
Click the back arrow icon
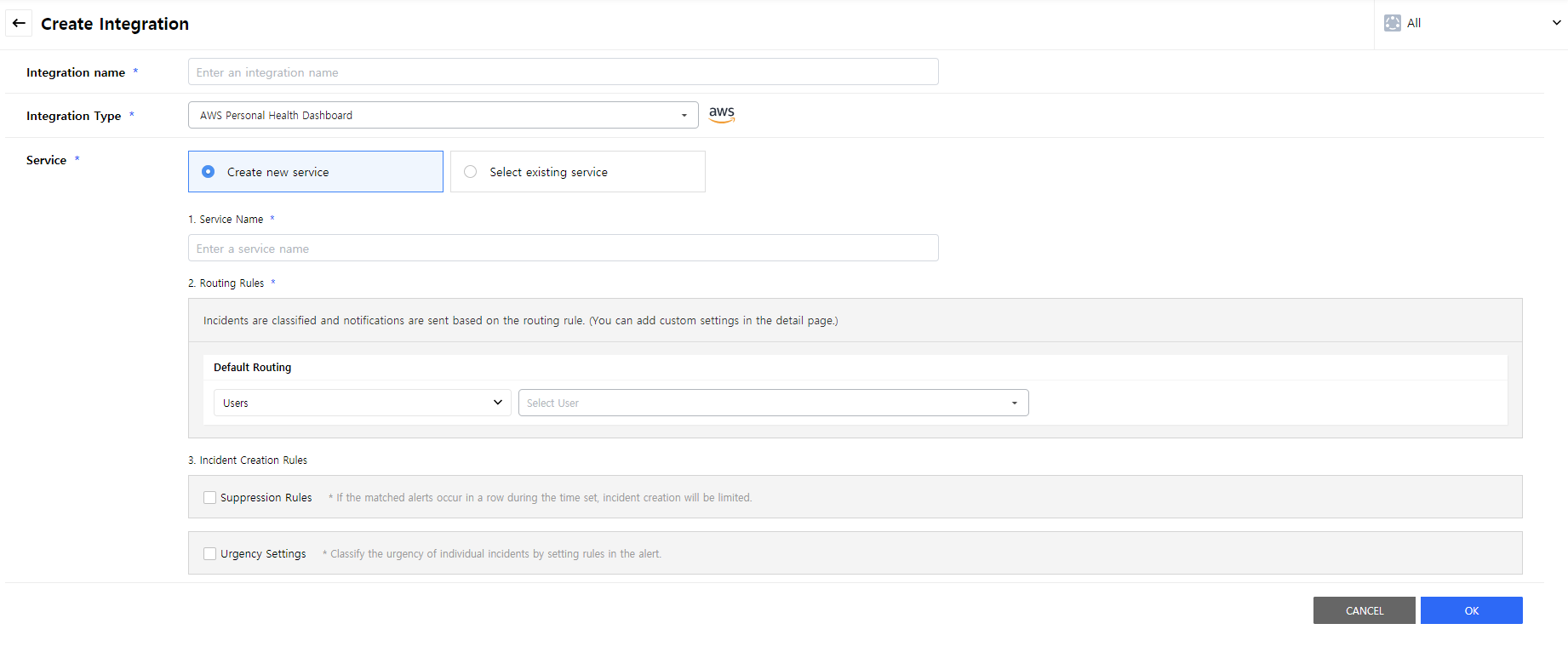coord(19,23)
